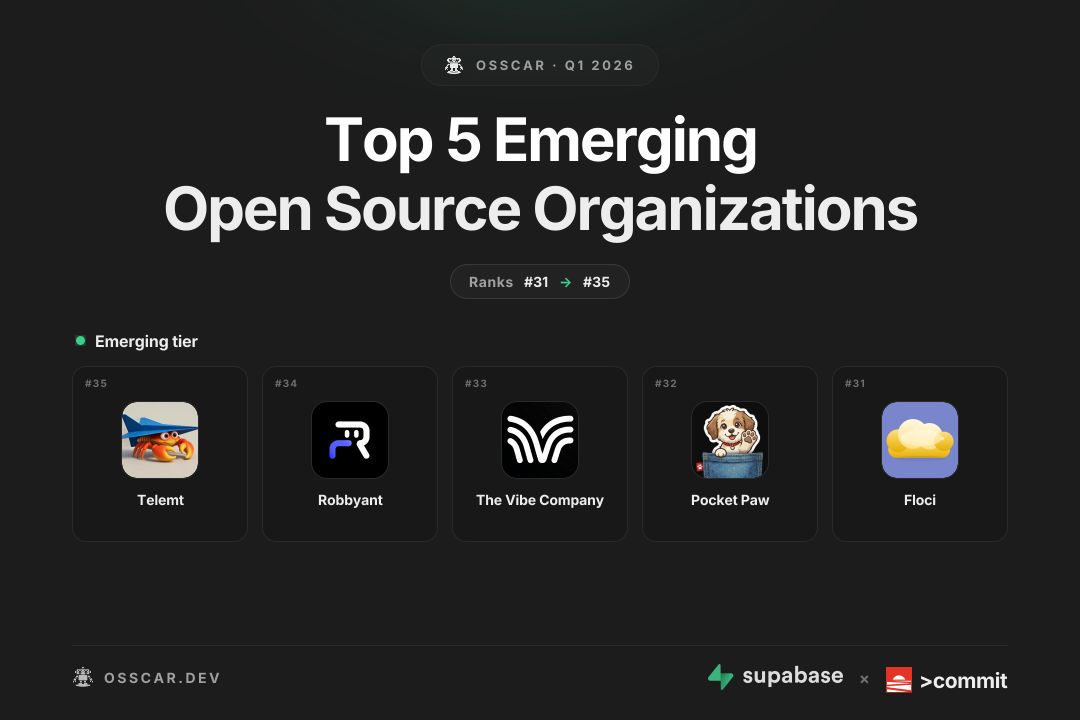The width and height of the screenshot is (1080, 720).
Task: Click the Pocket Paw puppy icon
Action: 730,440
